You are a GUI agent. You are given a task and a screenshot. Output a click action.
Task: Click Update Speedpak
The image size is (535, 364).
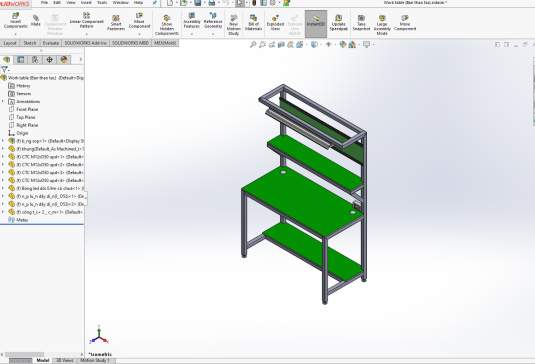point(338,23)
